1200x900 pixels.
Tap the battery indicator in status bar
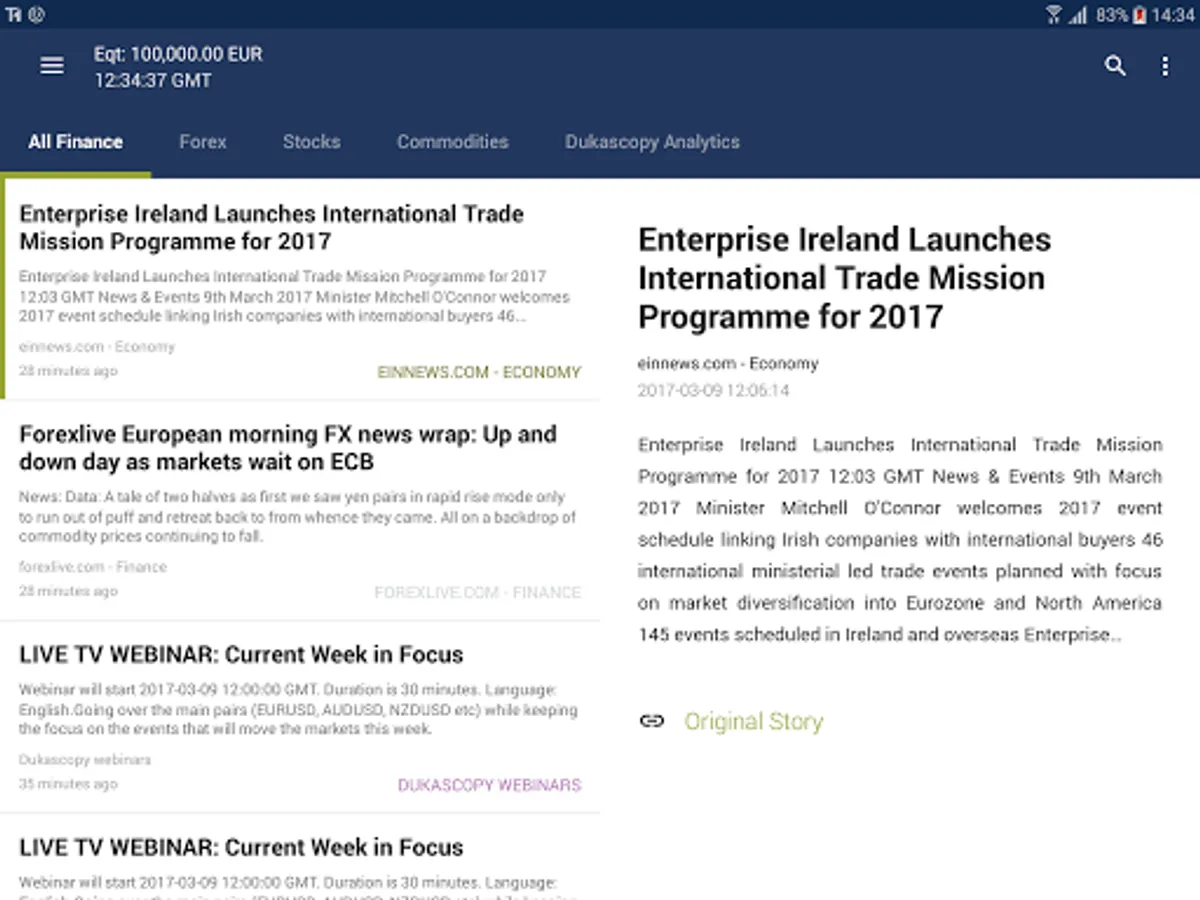1140,14
